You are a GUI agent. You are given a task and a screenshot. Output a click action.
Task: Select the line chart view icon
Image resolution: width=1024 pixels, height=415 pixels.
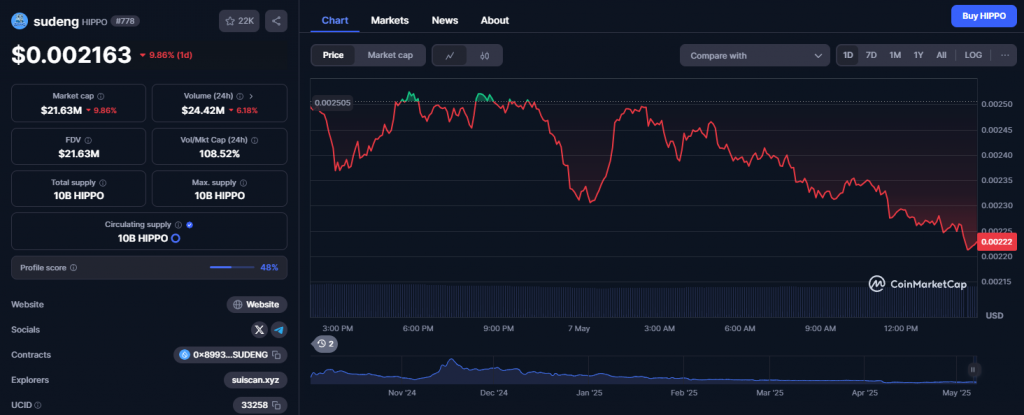(x=450, y=56)
